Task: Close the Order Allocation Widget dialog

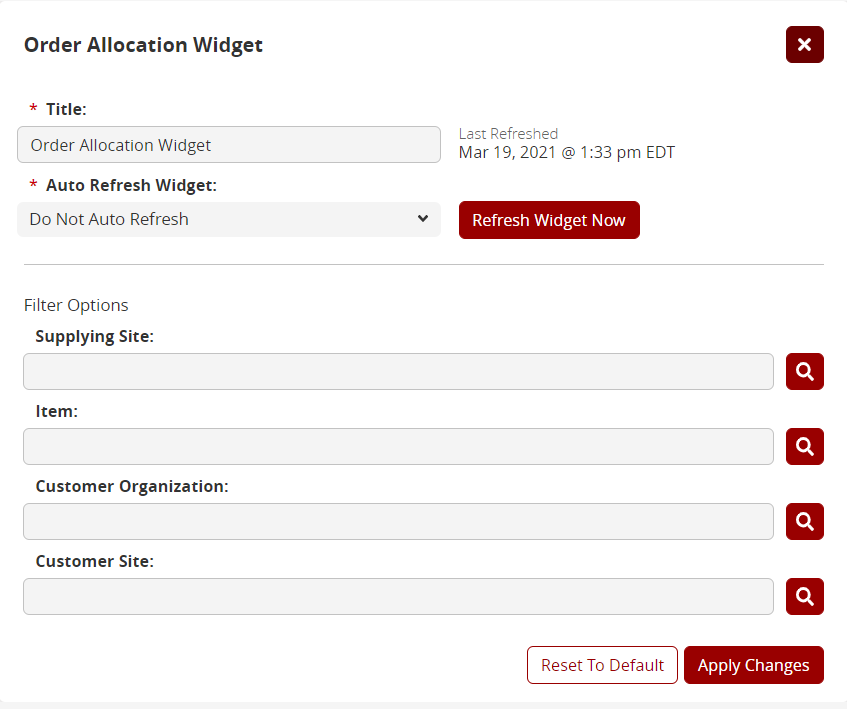Action: click(x=804, y=45)
